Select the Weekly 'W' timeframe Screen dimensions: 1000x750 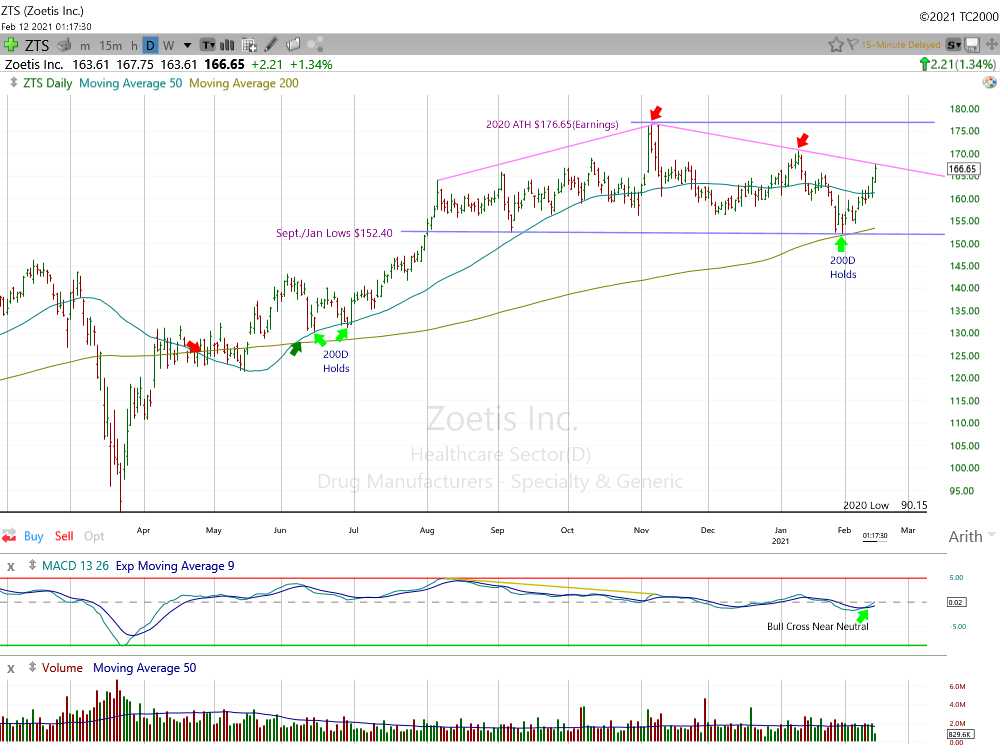coord(168,46)
